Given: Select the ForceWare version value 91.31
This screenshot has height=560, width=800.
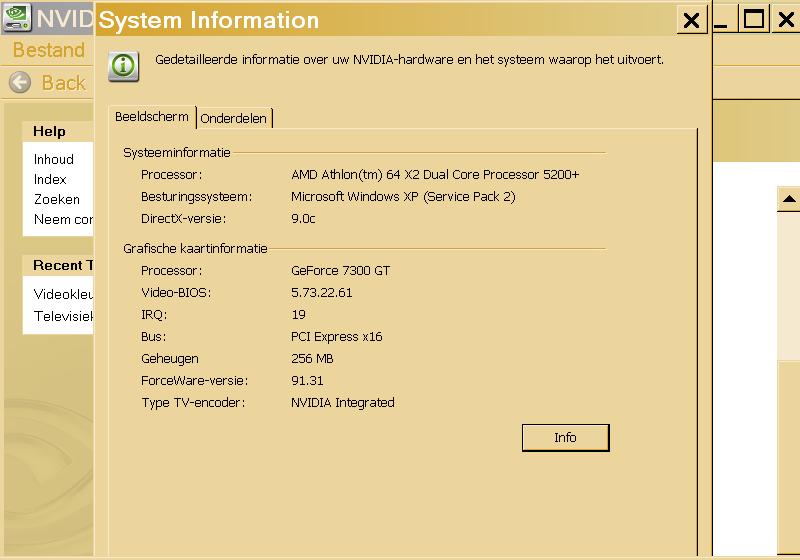Looking at the screenshot, I should coord(307,380).
